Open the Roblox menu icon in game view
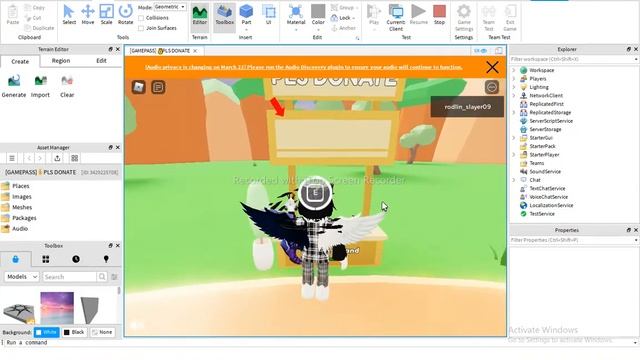Viewport: 640px width, 360px height. [139, 87]
